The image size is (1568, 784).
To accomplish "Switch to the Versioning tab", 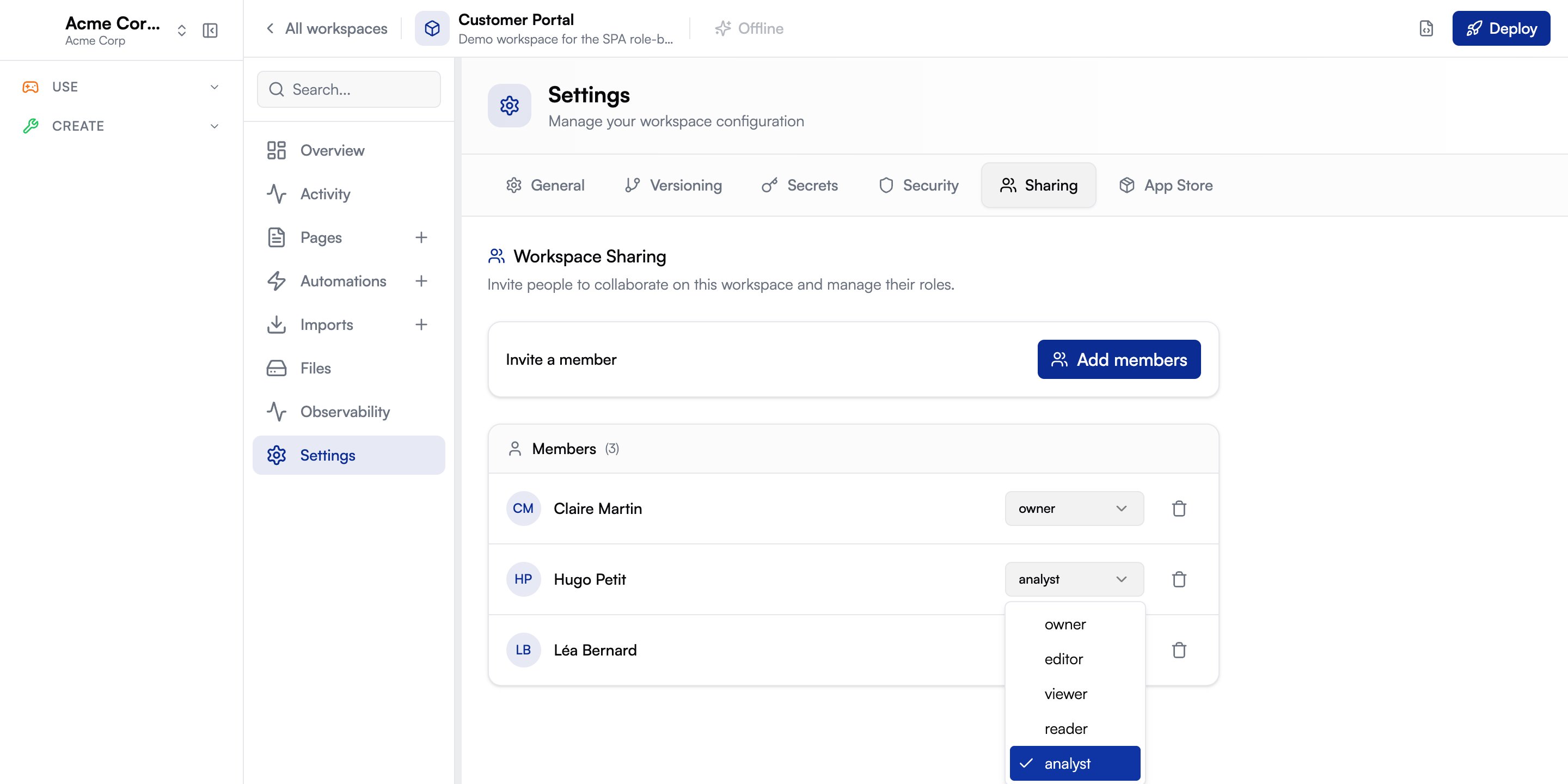I will point(674,185).
